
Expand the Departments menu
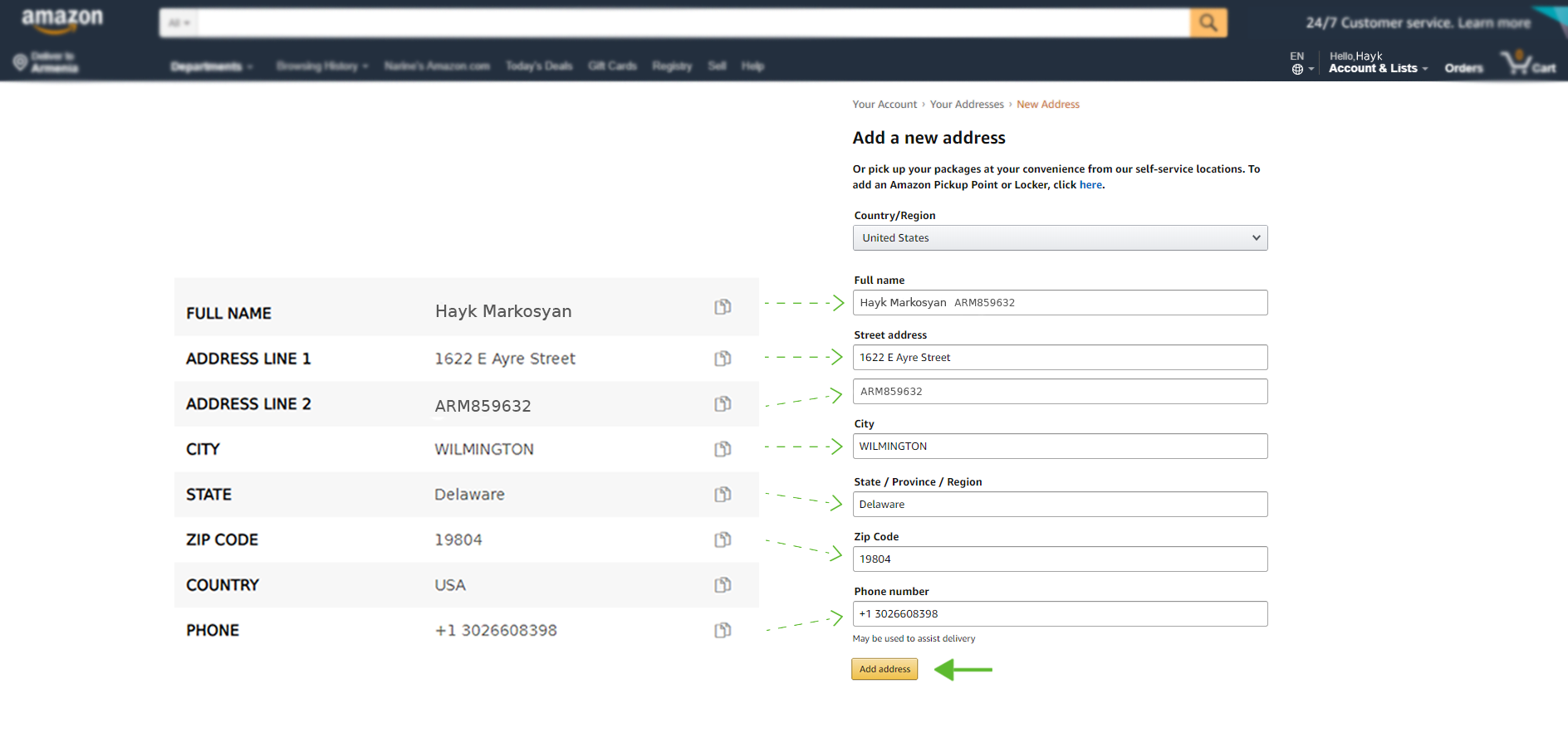[x=212, y=66]
